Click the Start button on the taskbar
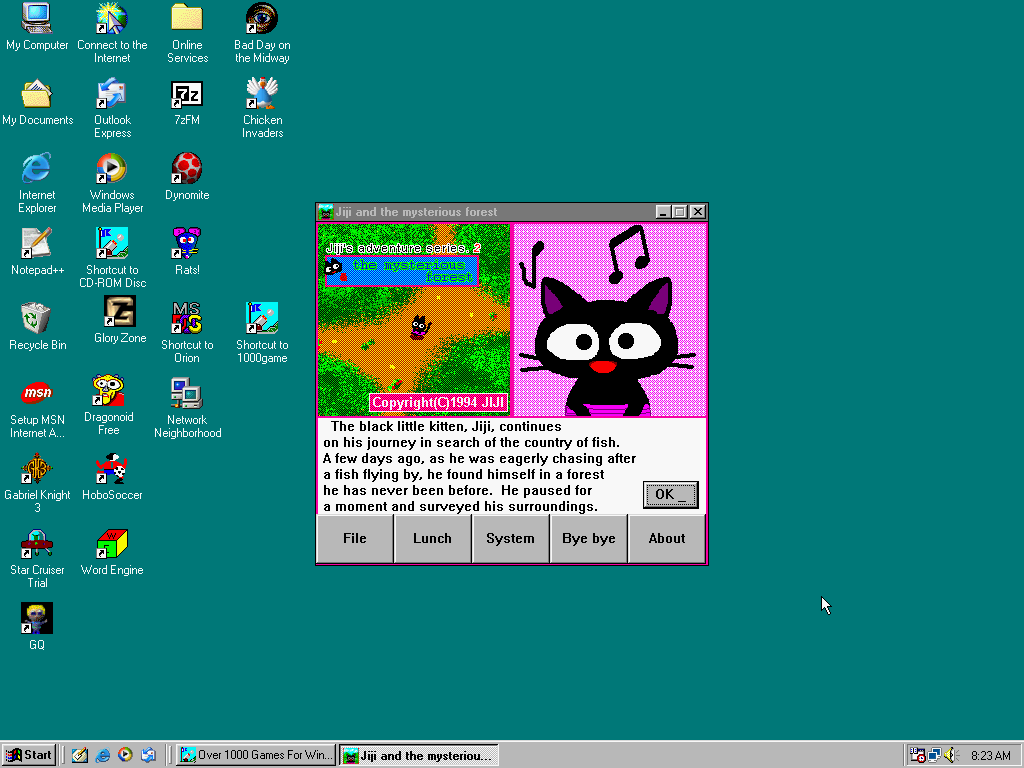This screenshot has height=768, width=1024. click(x=29, y=755)
